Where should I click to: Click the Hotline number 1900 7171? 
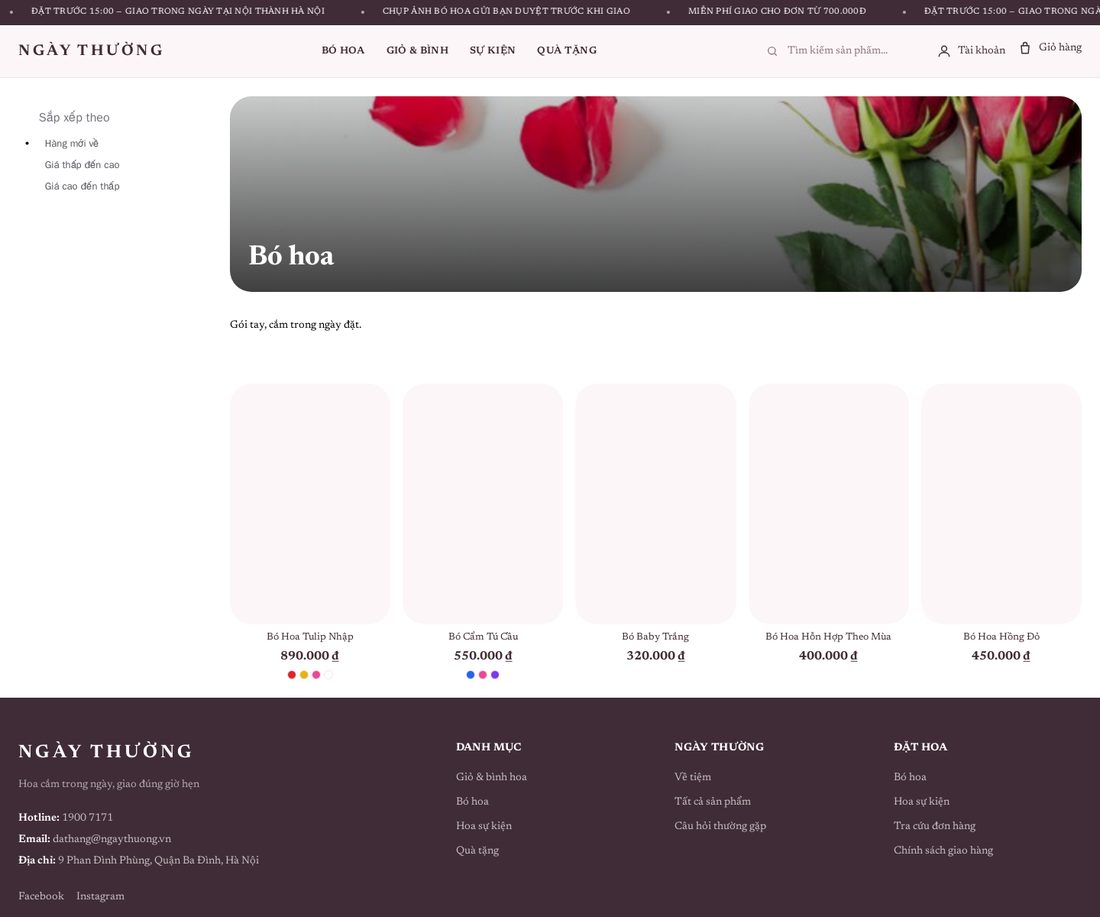tap(88, 817)
